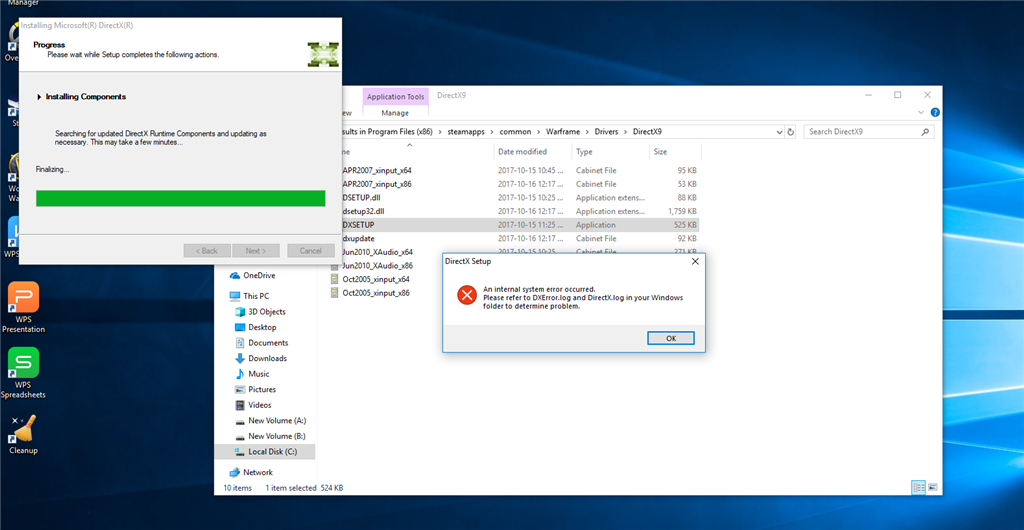Click the Installing Components arrow bullet

pos(40,97)
